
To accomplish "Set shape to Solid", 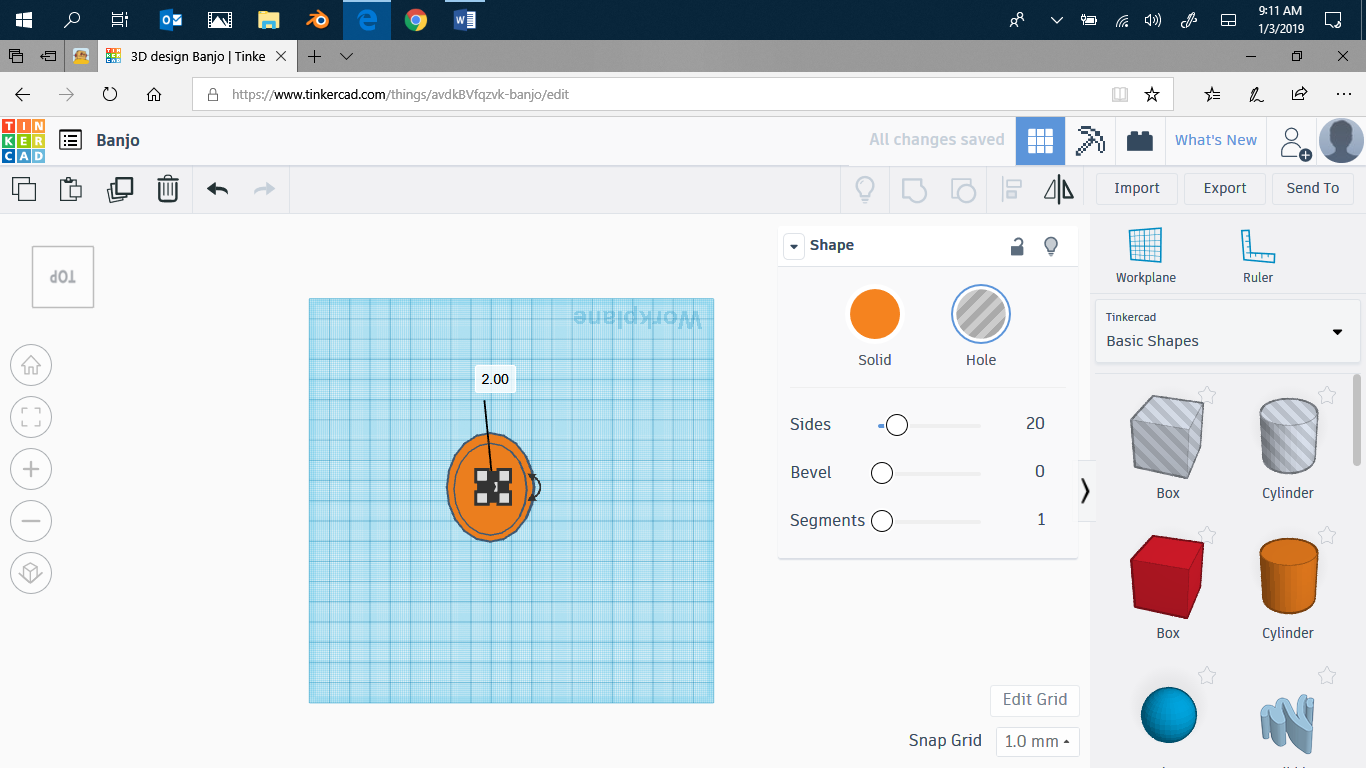I will click(875, 314).
